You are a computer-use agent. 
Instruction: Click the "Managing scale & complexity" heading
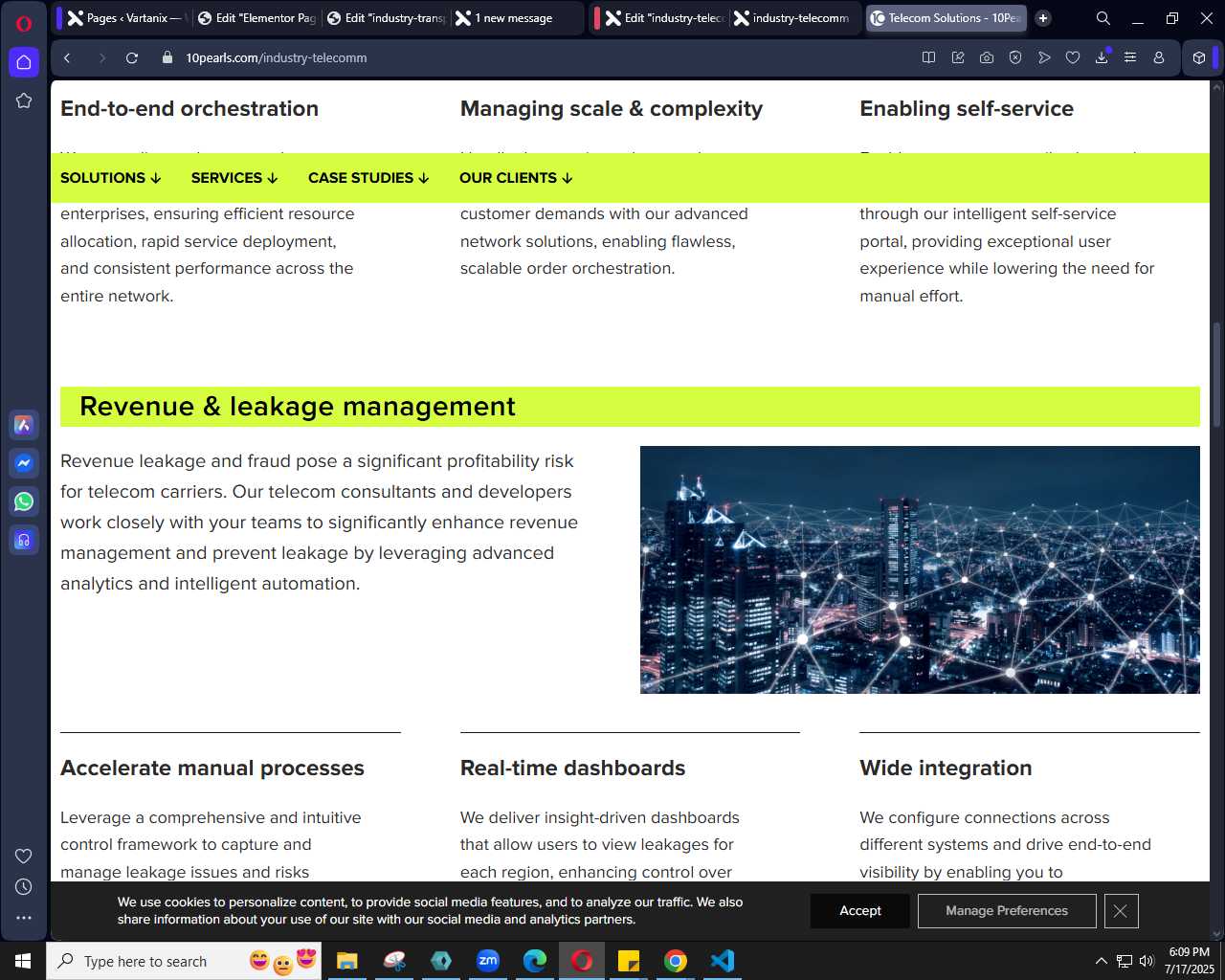click(x=612, y=109)
